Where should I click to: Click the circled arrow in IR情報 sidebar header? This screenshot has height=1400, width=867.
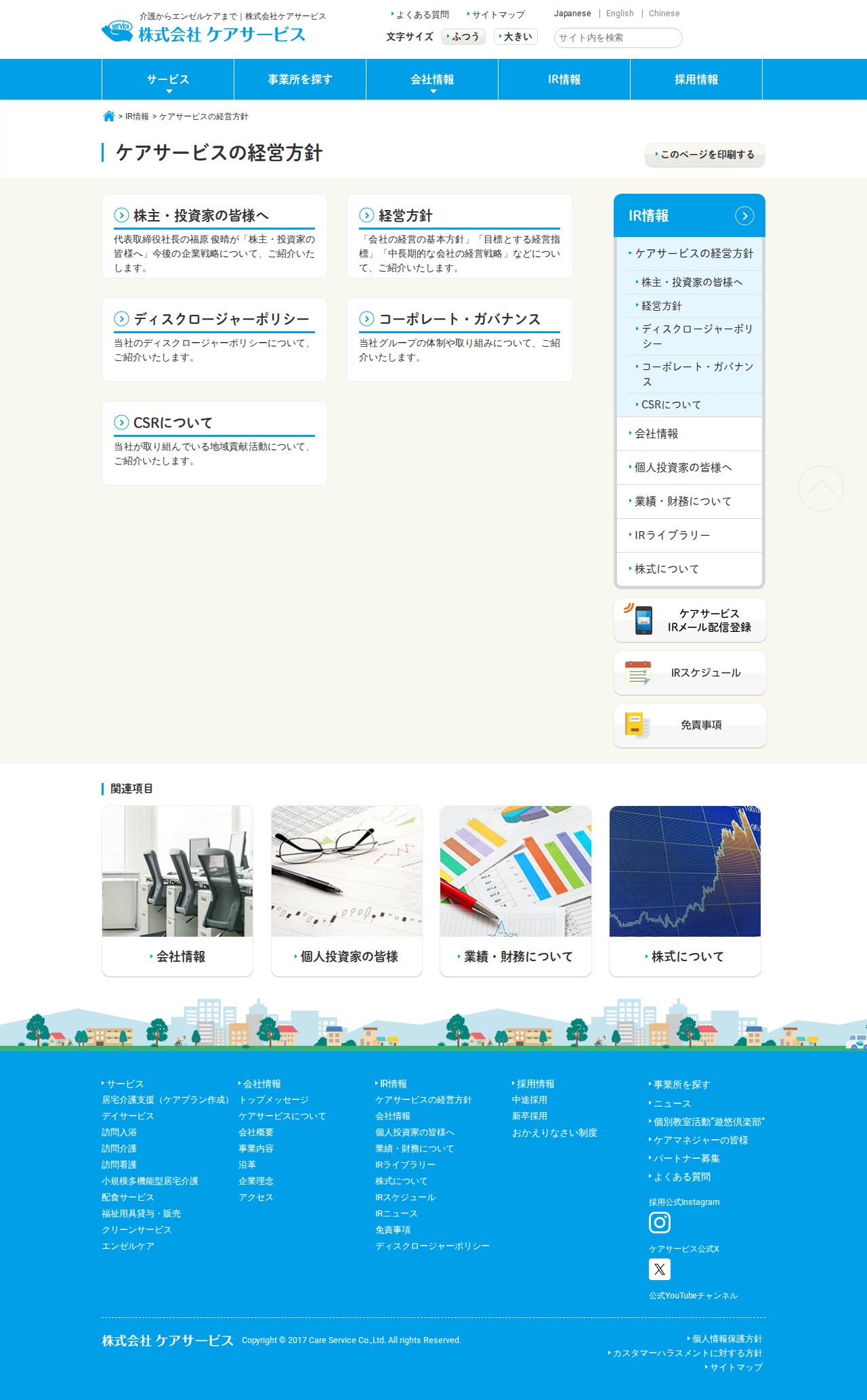[x=744, y=215]
